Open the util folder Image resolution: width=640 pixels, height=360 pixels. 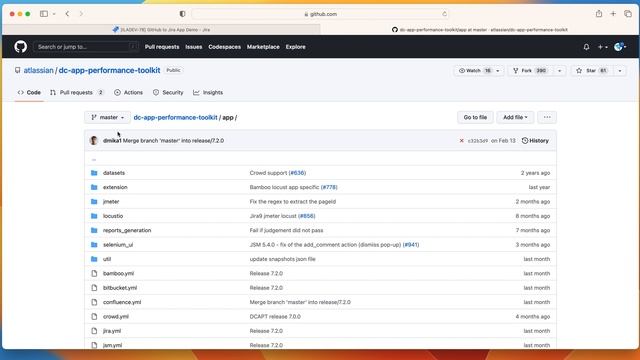(x=107, y=259)
